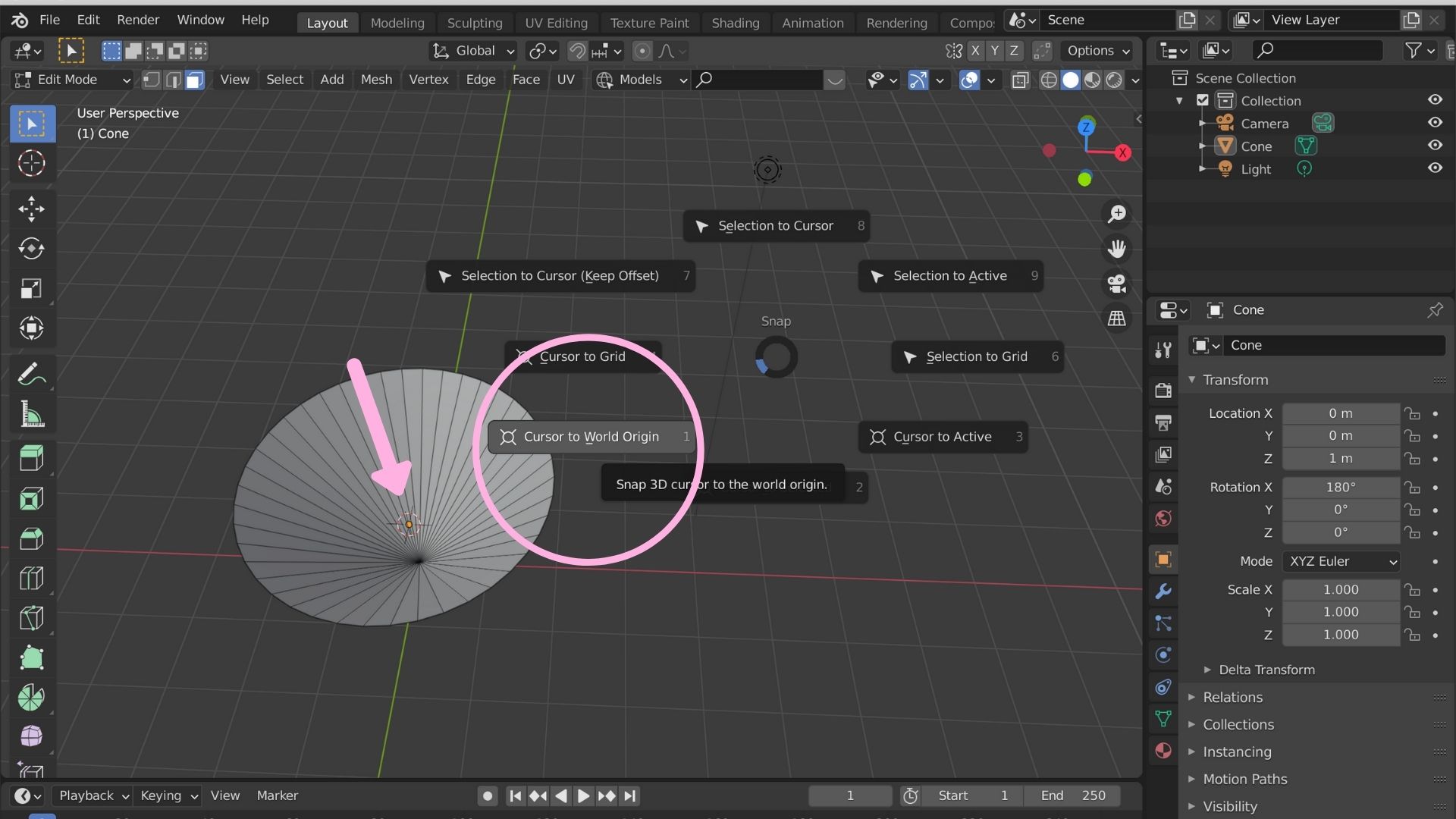Jump to the last frame in the timeline

tap(630, 795)
